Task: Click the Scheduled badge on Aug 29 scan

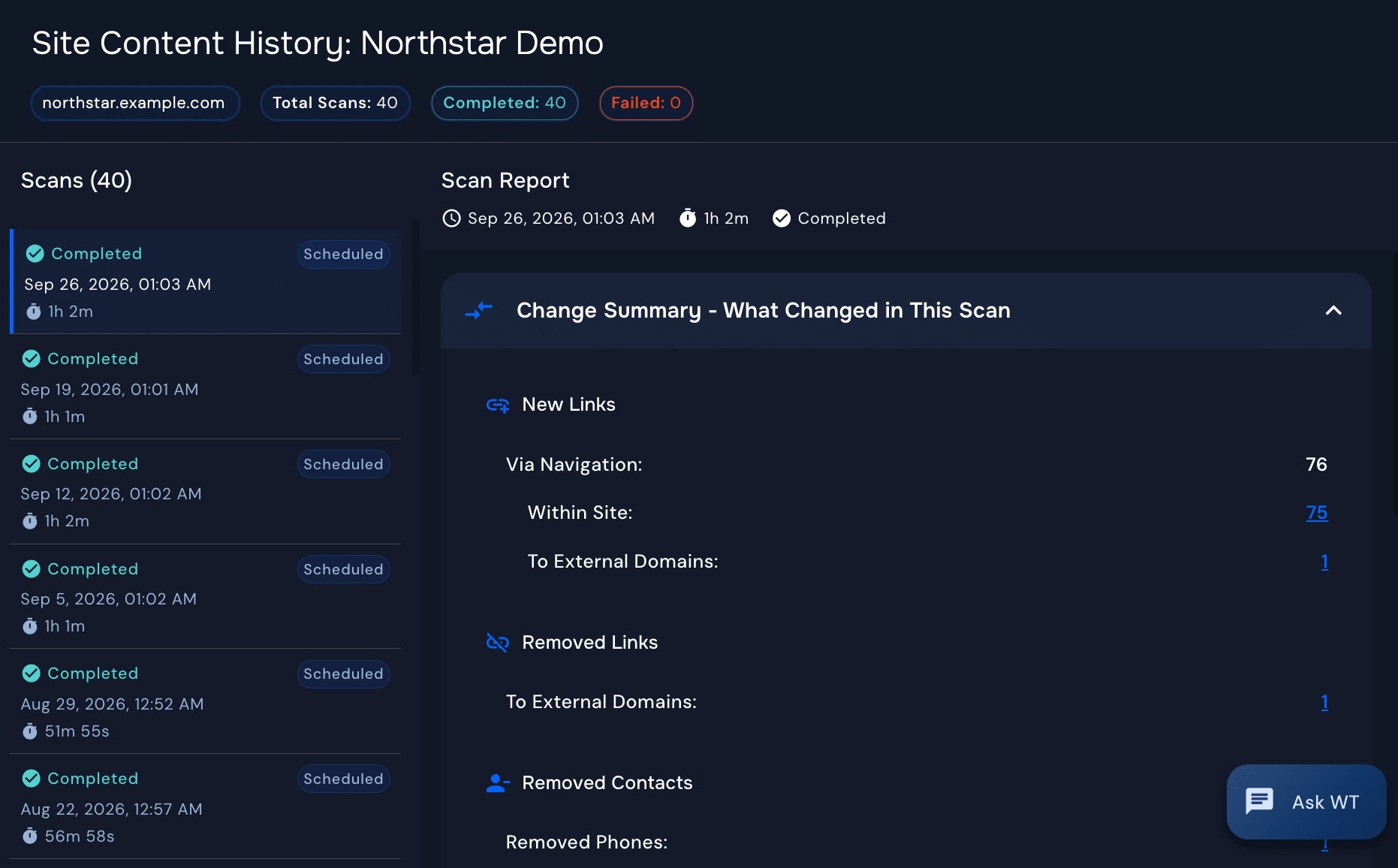Action: [x=343, y=674]
